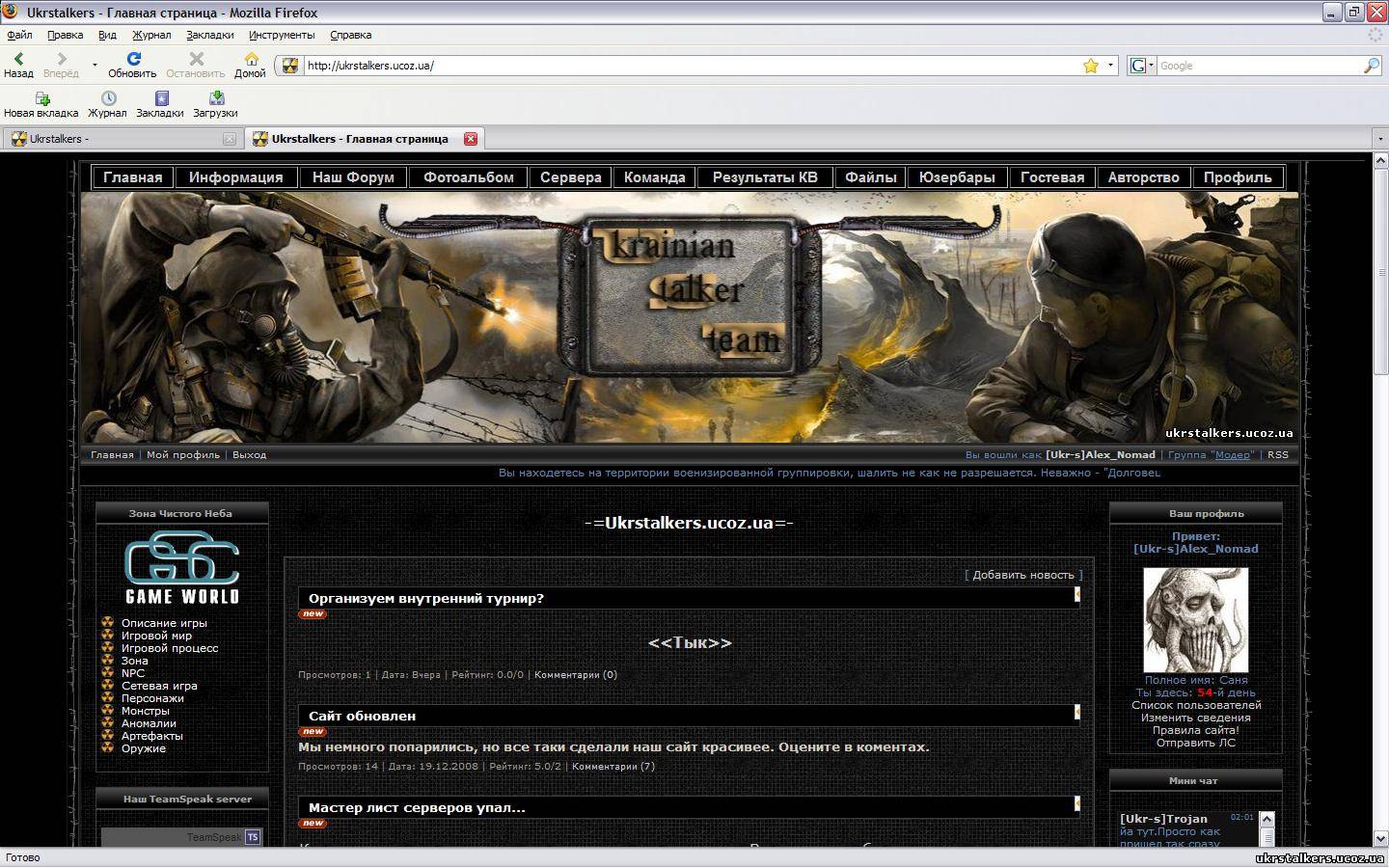Open Файлы navigation button
Viewport: 1389px width, 868px height.
871,177
